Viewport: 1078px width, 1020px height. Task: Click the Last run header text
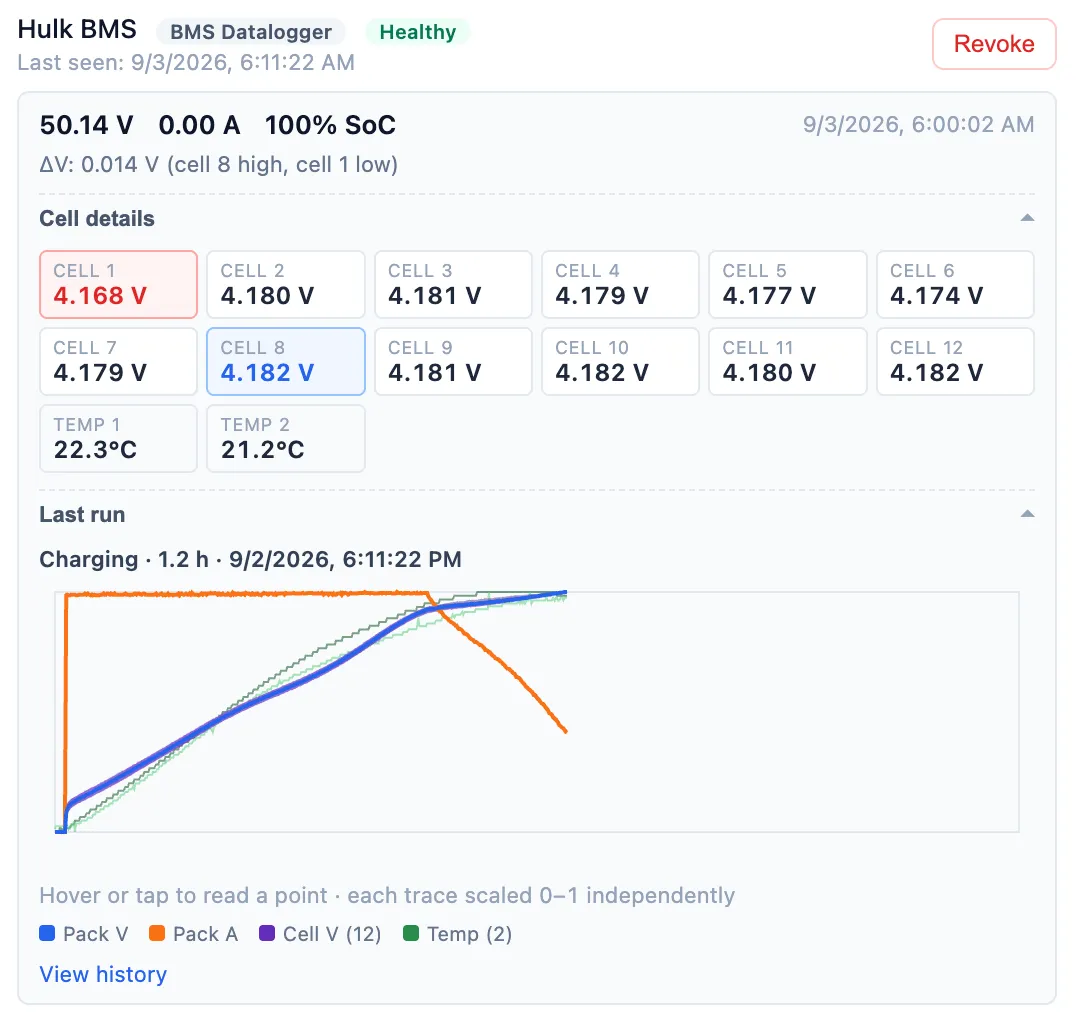pyautogui.click(x=82, y=514)
